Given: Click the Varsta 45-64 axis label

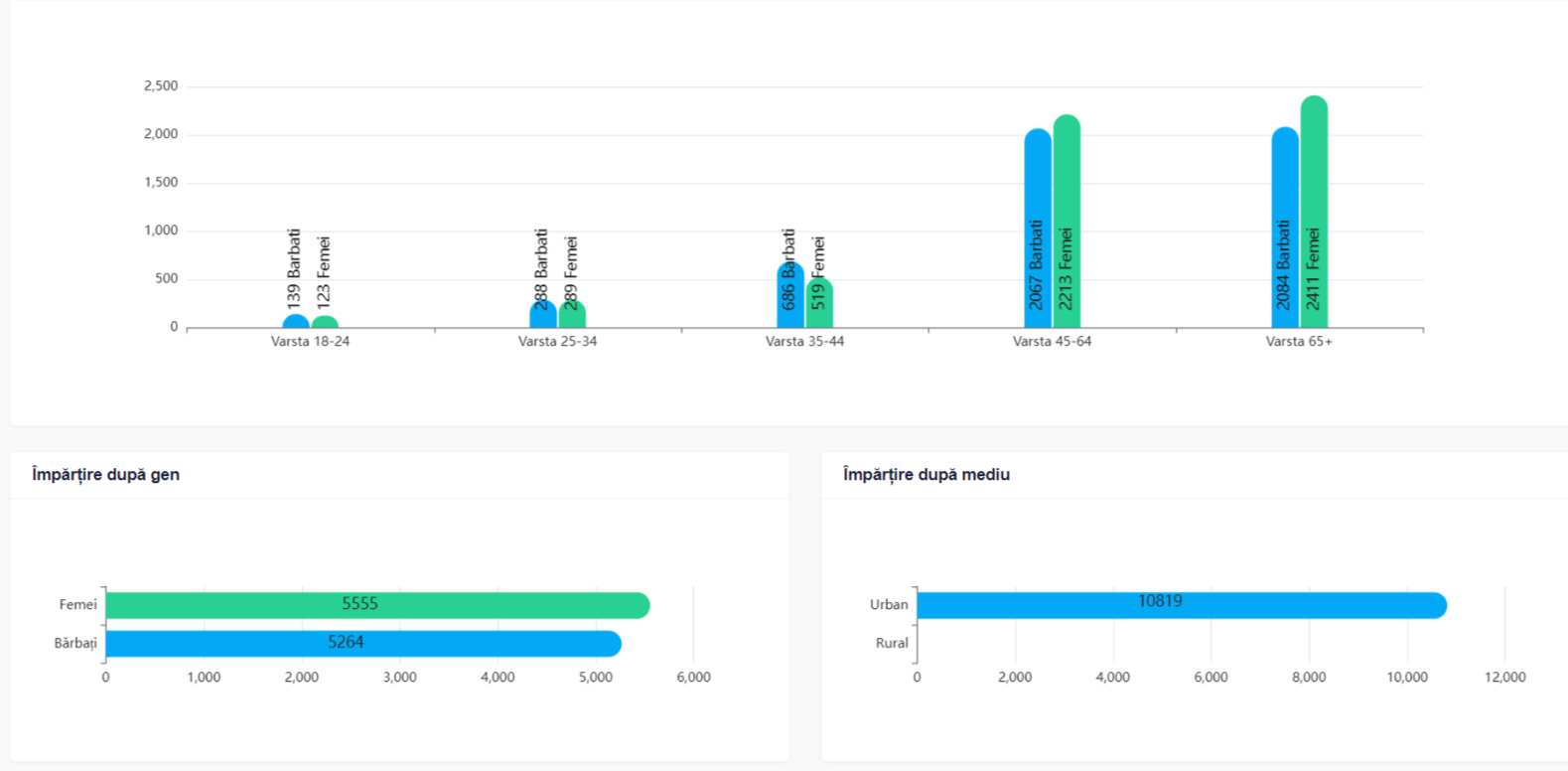Looking at the screenshot, I should click(1052, 342).
